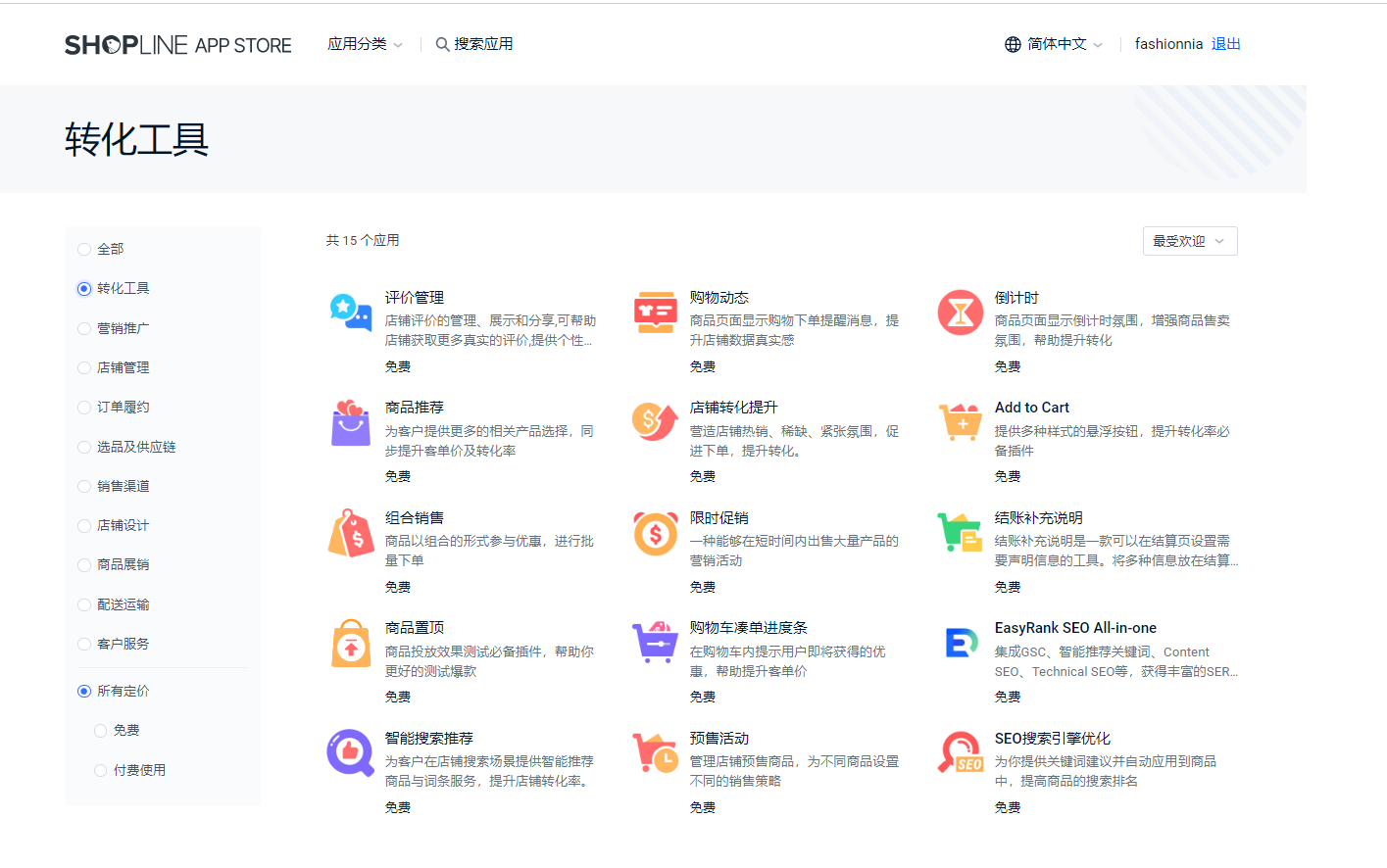Filter by 付费使用 pricing option
The height and width of the screenshot is (868, 1387).
coord(101,771)
